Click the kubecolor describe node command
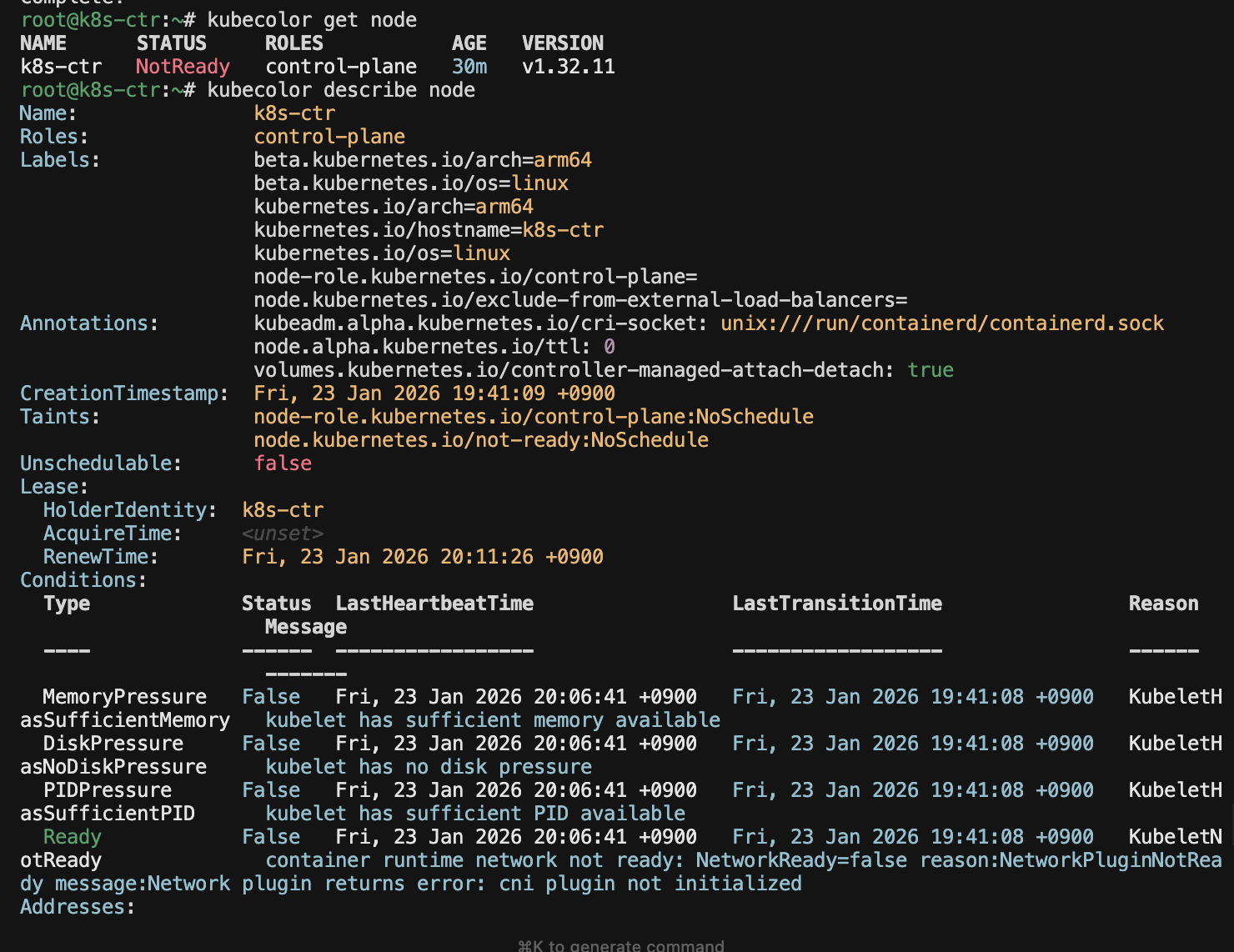The width and height of the screenshot is (1234, 952). point(340,90)
